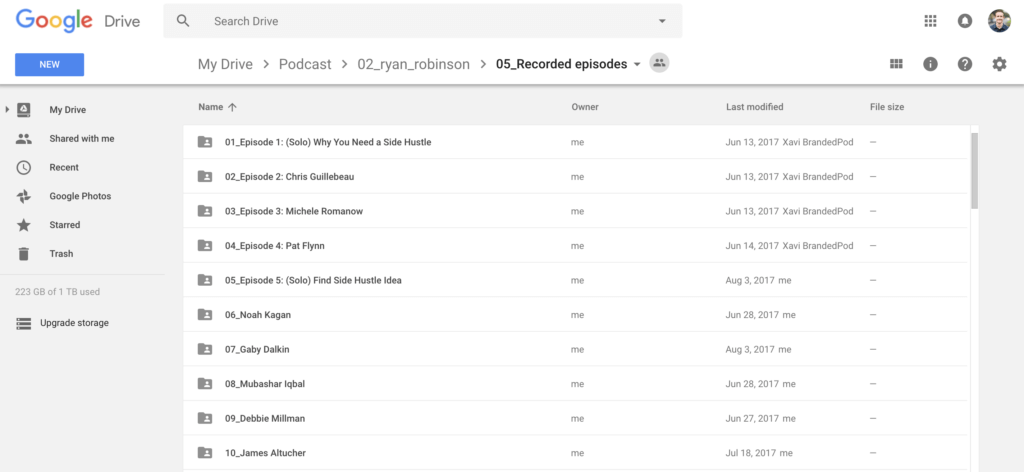Click the Upgrade storage icon
Viewport: 1024px width, 472px height.
tap(24, 323)
